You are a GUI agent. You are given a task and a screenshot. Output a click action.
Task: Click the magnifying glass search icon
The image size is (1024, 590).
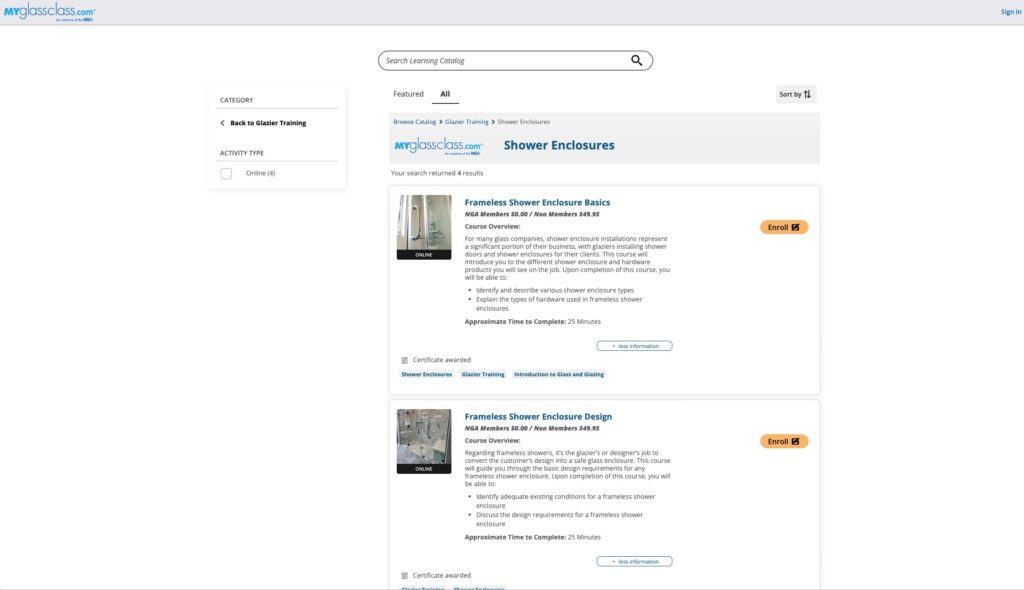pyautogui.click(x=636, y=61)
